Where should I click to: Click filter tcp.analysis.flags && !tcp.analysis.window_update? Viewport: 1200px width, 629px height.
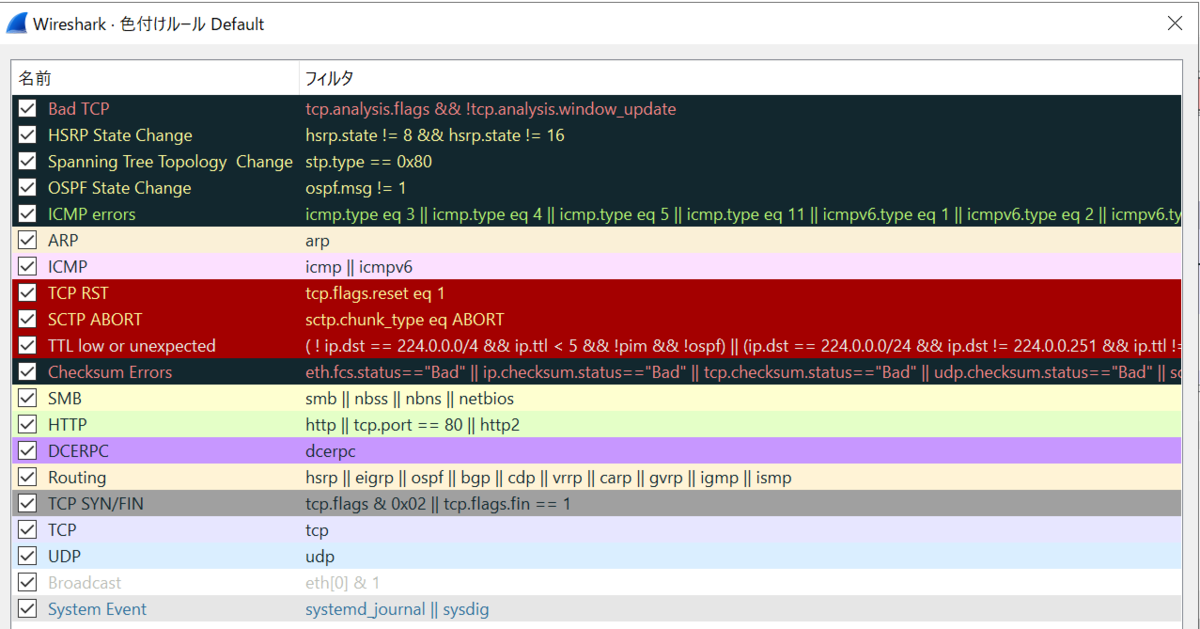tap(491, 109)
